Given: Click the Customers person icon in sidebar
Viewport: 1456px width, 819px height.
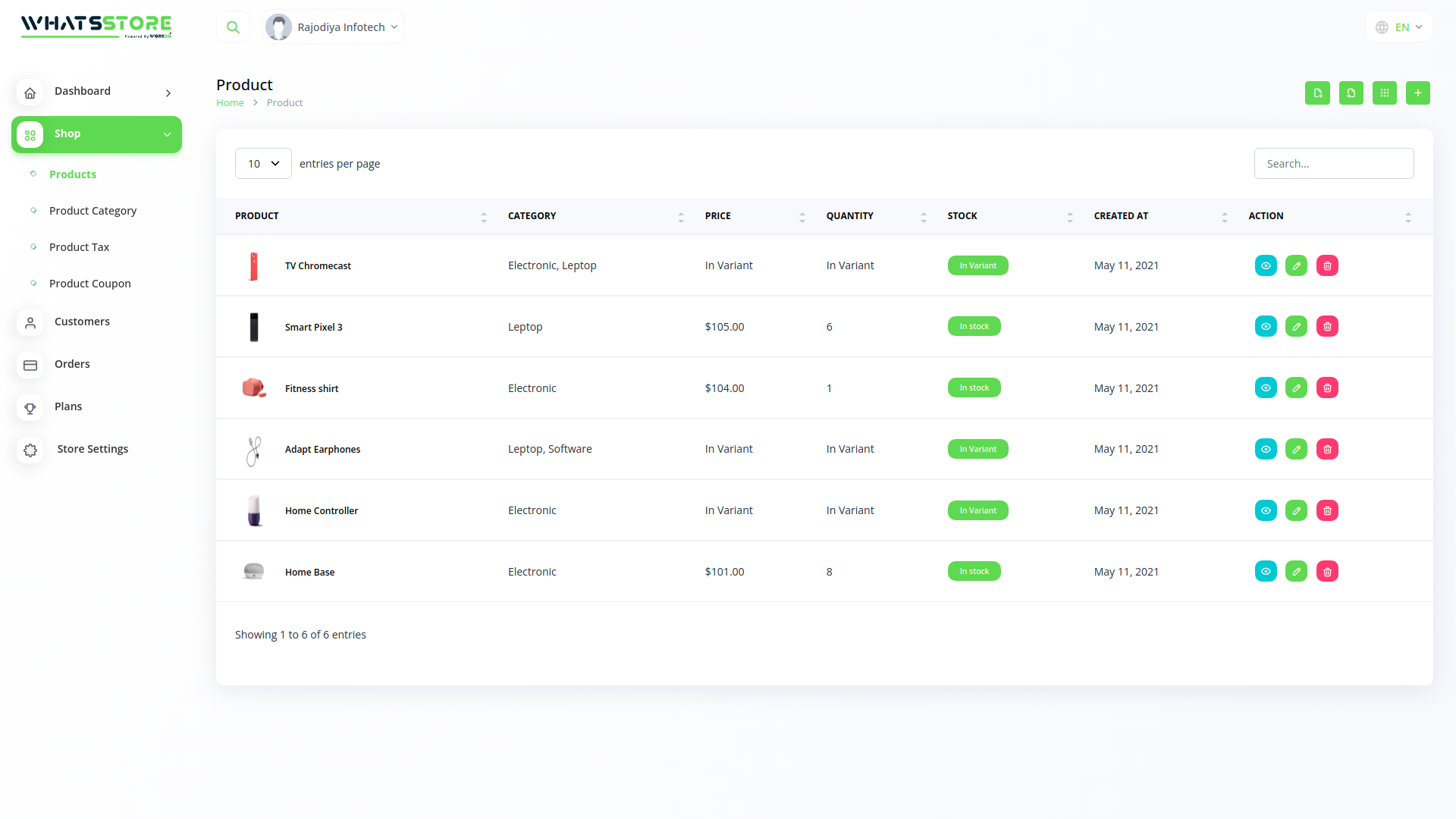Looking at the screenshot, I should click(x=30, y=322).
